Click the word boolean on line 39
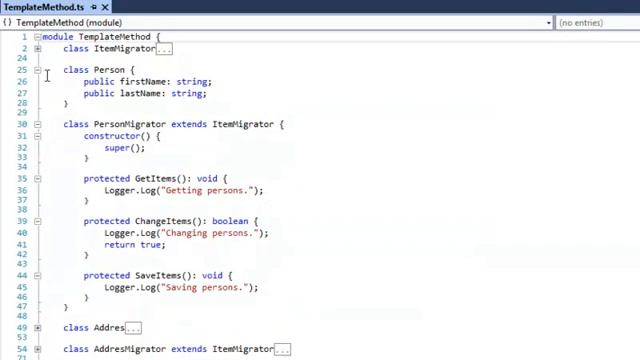This screenshot has width=640, height=360. point(230,221)
